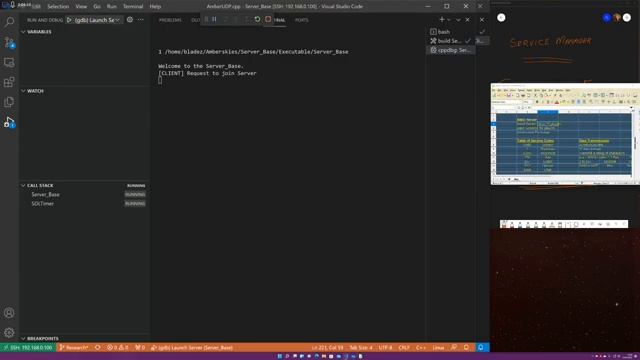Screen dimensions: 640x360
Task: Open new terminal launch profile dropdown
Action: 449,20
